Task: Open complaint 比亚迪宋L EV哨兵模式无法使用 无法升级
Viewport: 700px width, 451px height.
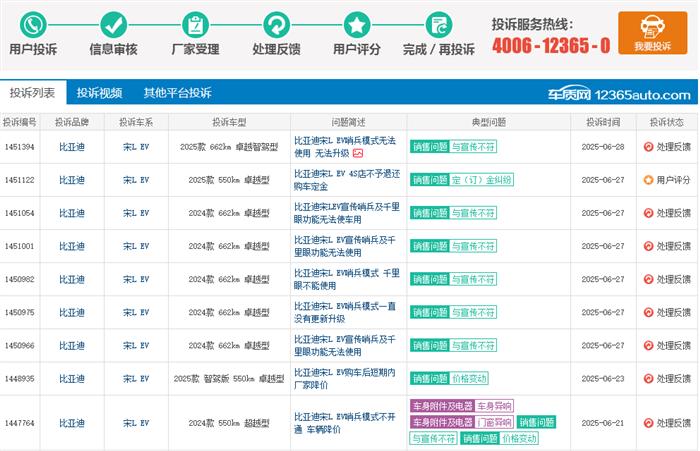Action: tap(345, 147)
